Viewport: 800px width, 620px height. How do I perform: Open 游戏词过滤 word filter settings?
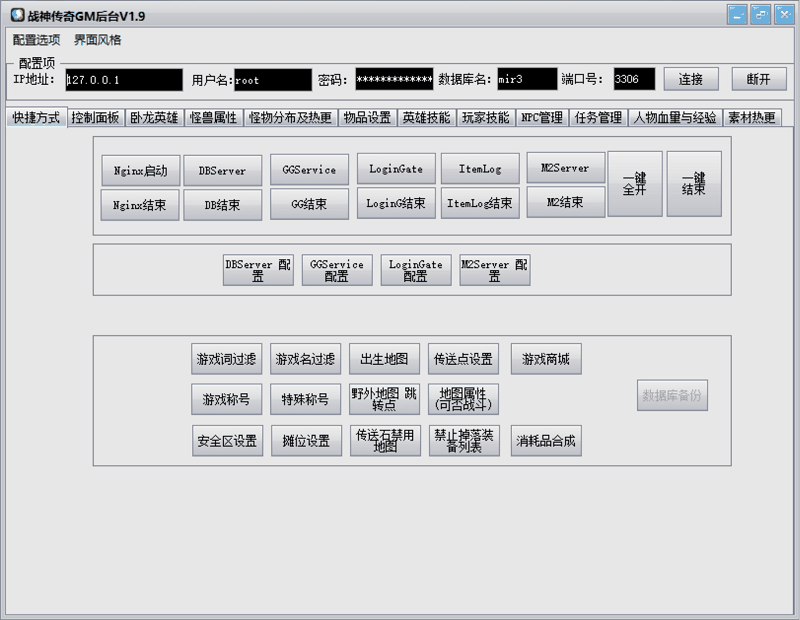225,358
